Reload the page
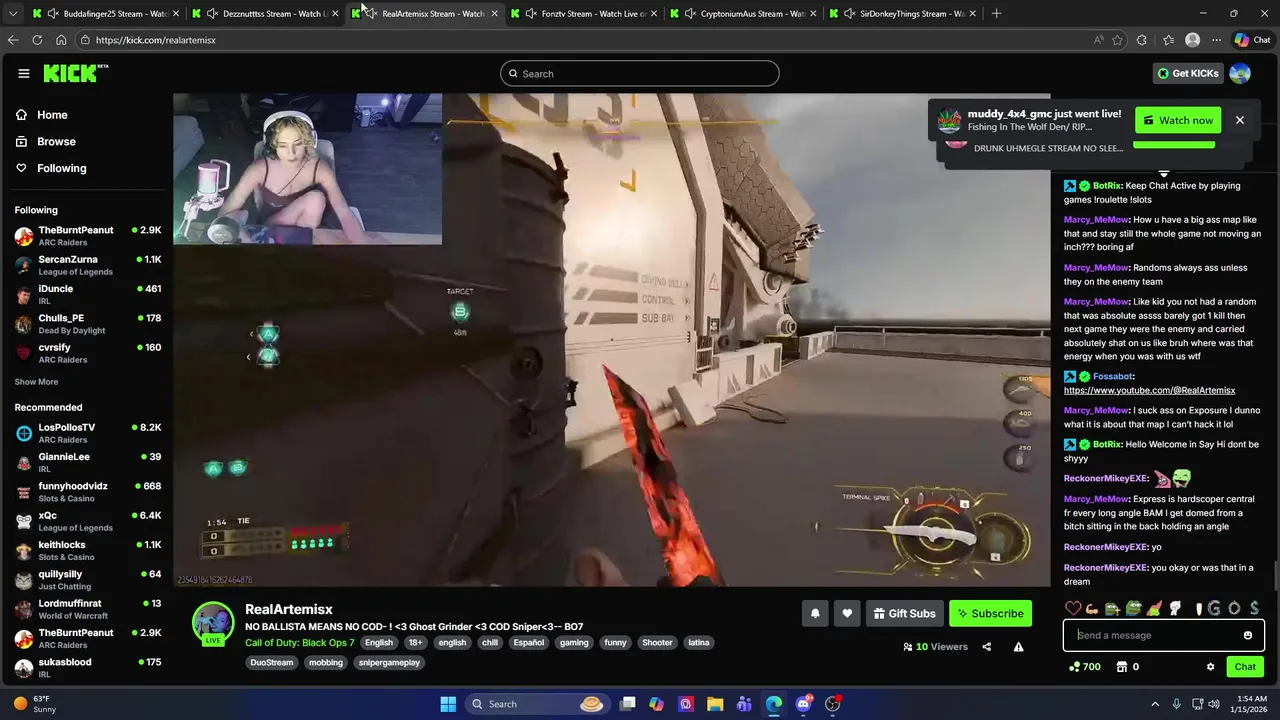 click(x=37, y=40)
